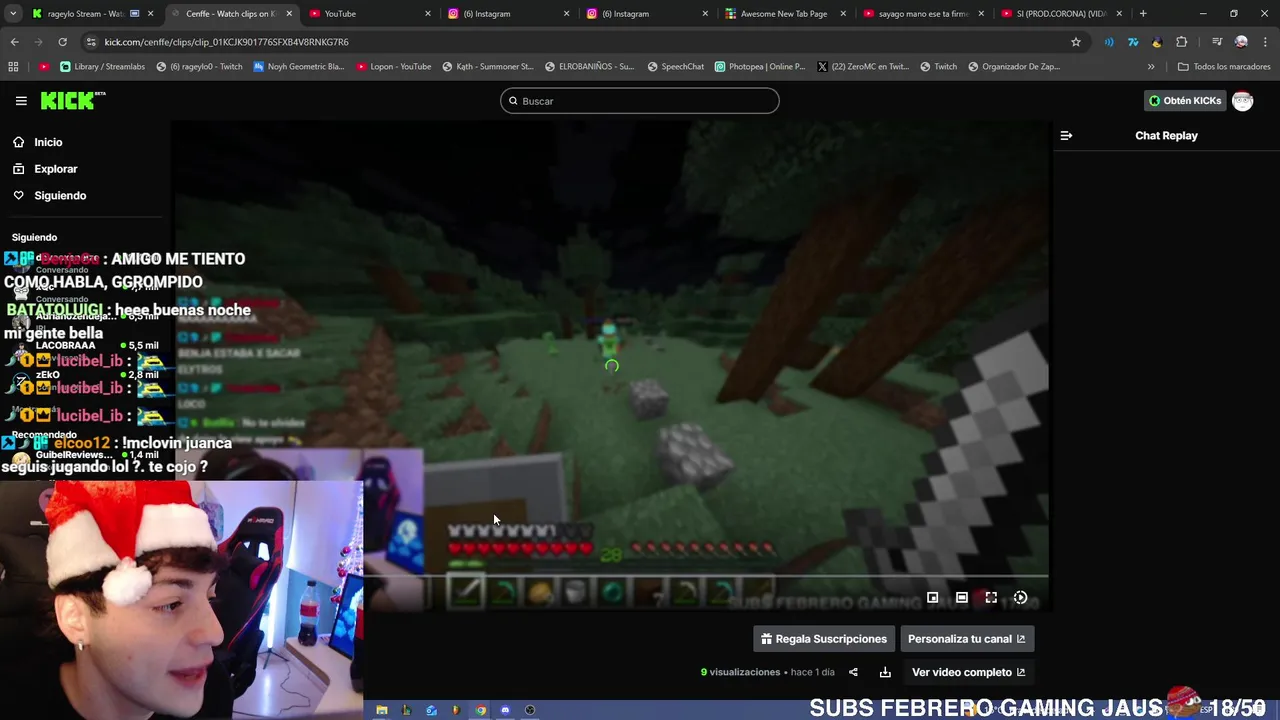This screenshot has width=1280, height=720.
Task: Go forward with the browser forward arrow
Action: tap(39, 42)
